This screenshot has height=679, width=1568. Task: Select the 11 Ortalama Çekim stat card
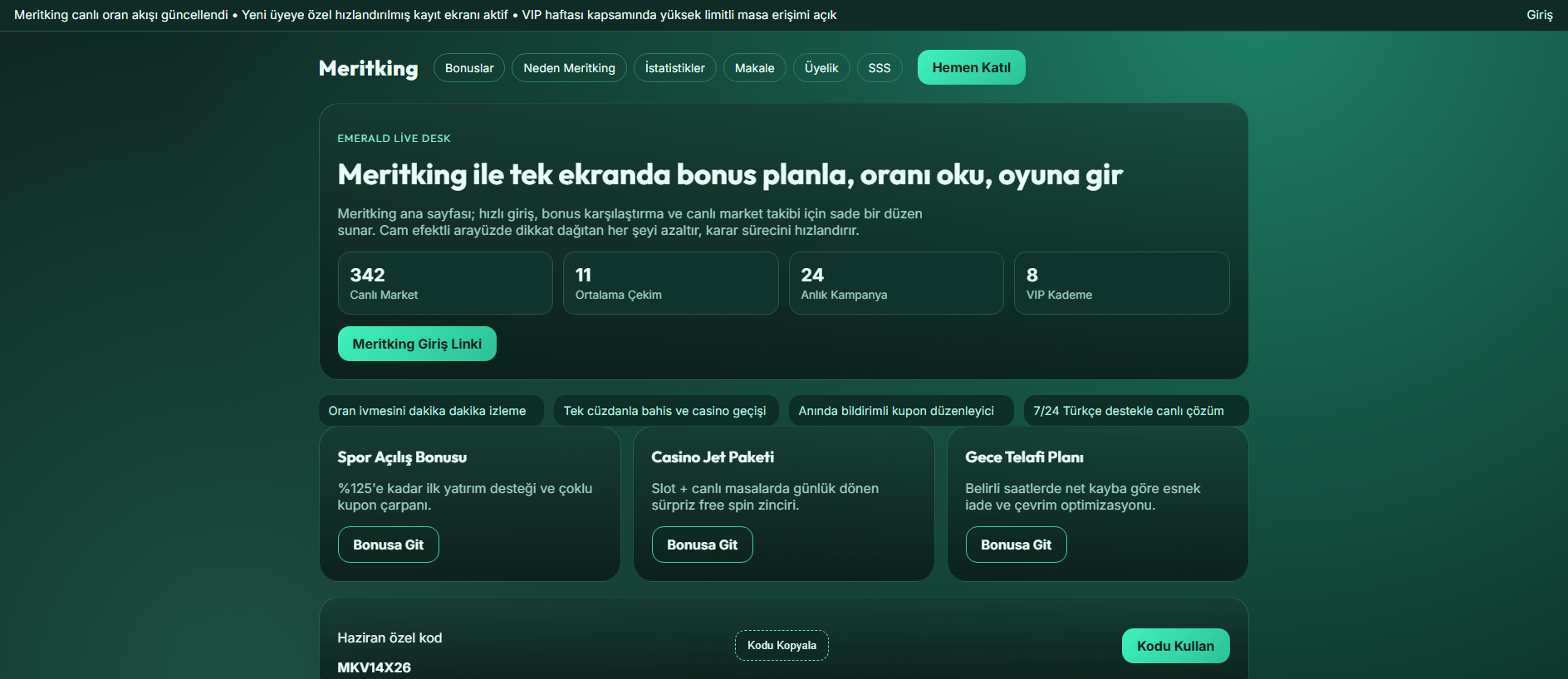[x=671, y=283]
